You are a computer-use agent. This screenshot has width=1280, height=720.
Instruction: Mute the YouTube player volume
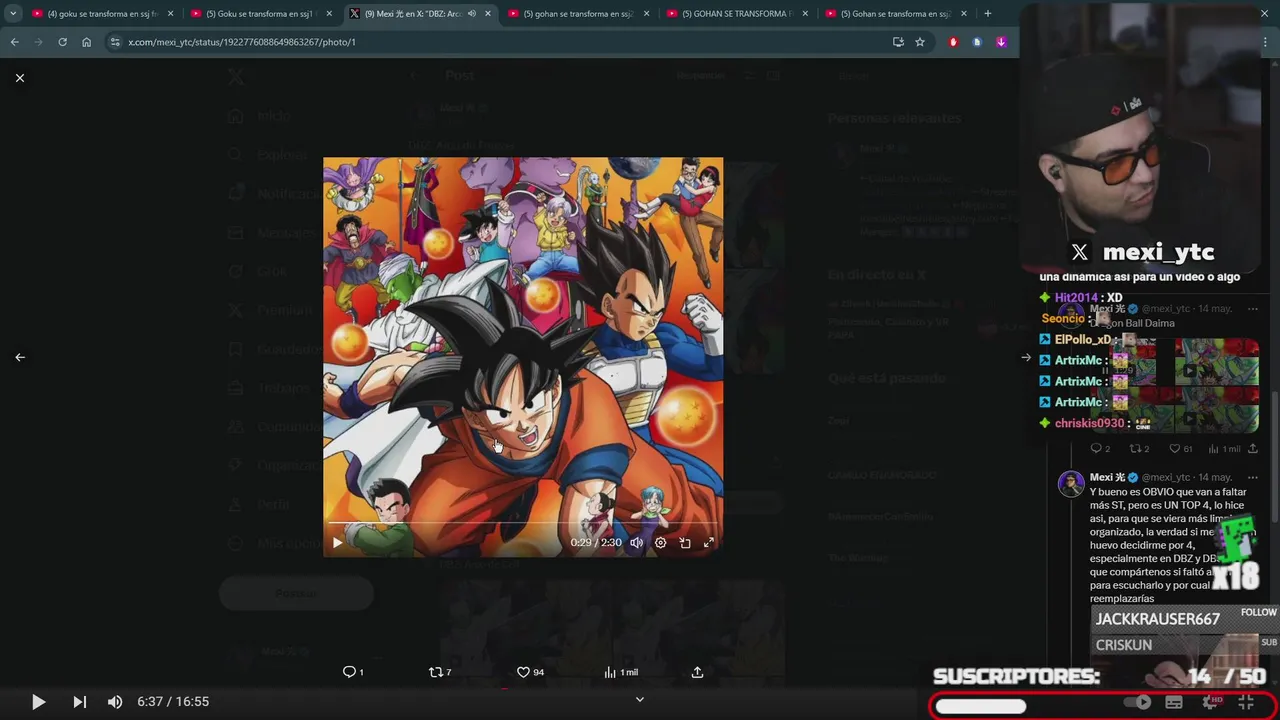(115, 702)
